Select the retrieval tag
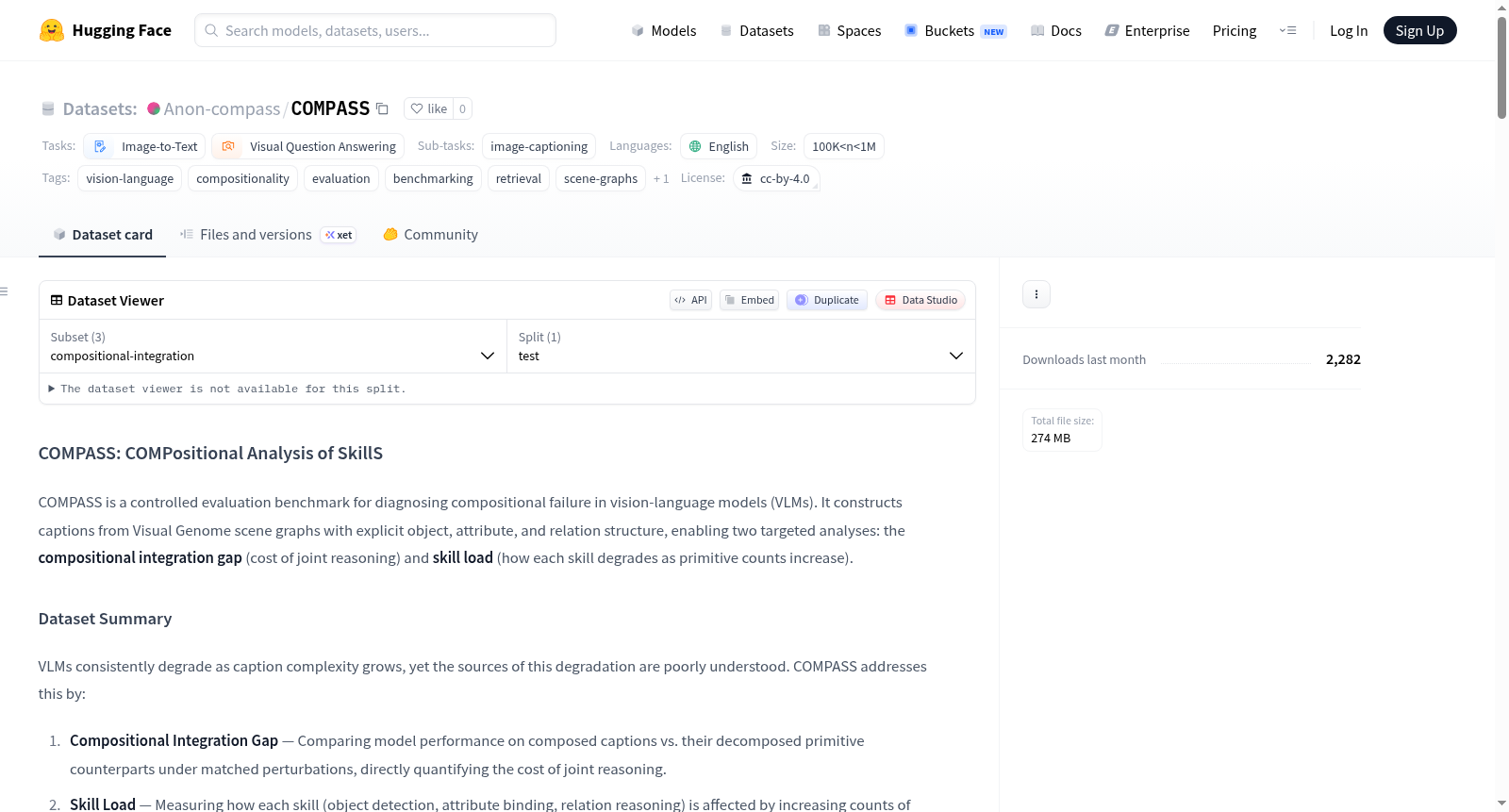Viewport: 1509px width, 812px height. click(x=519, y=178)
